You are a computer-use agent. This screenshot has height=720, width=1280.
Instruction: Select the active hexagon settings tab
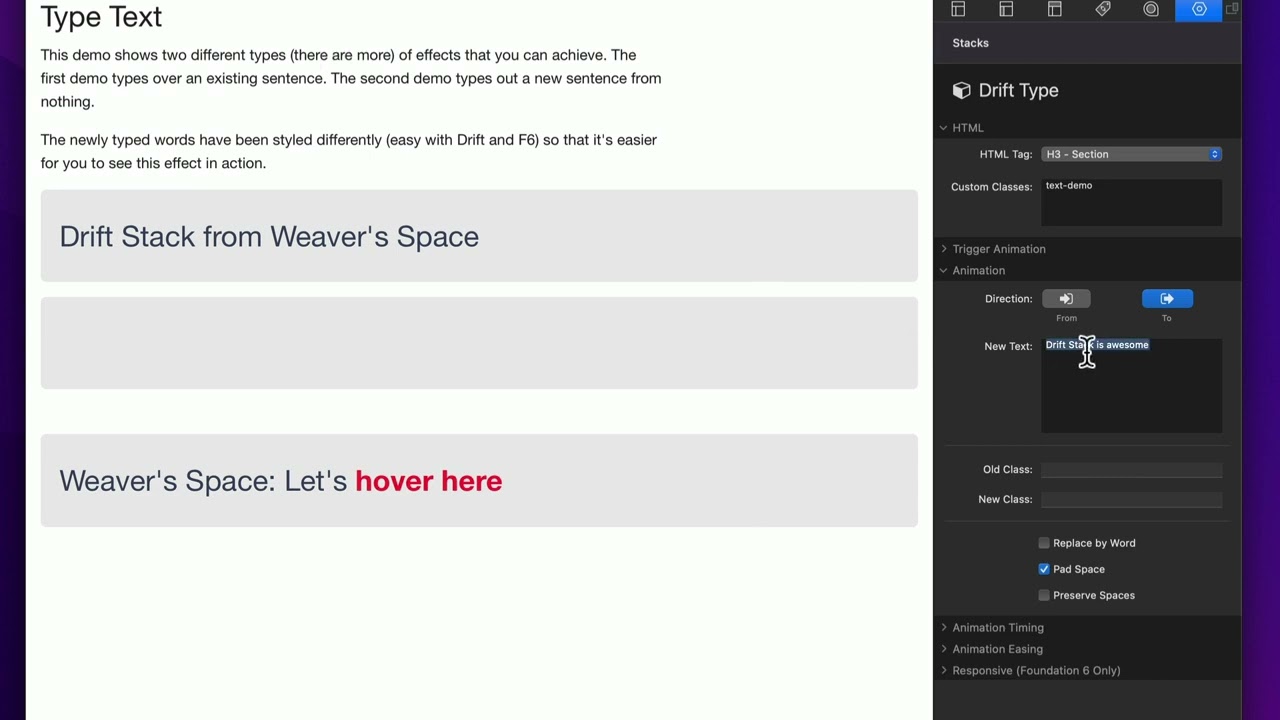1199,9
